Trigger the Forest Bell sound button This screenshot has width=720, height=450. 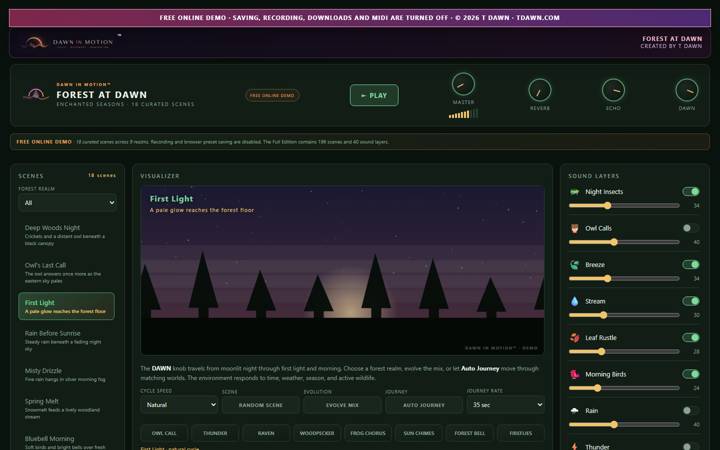[470, 433]
